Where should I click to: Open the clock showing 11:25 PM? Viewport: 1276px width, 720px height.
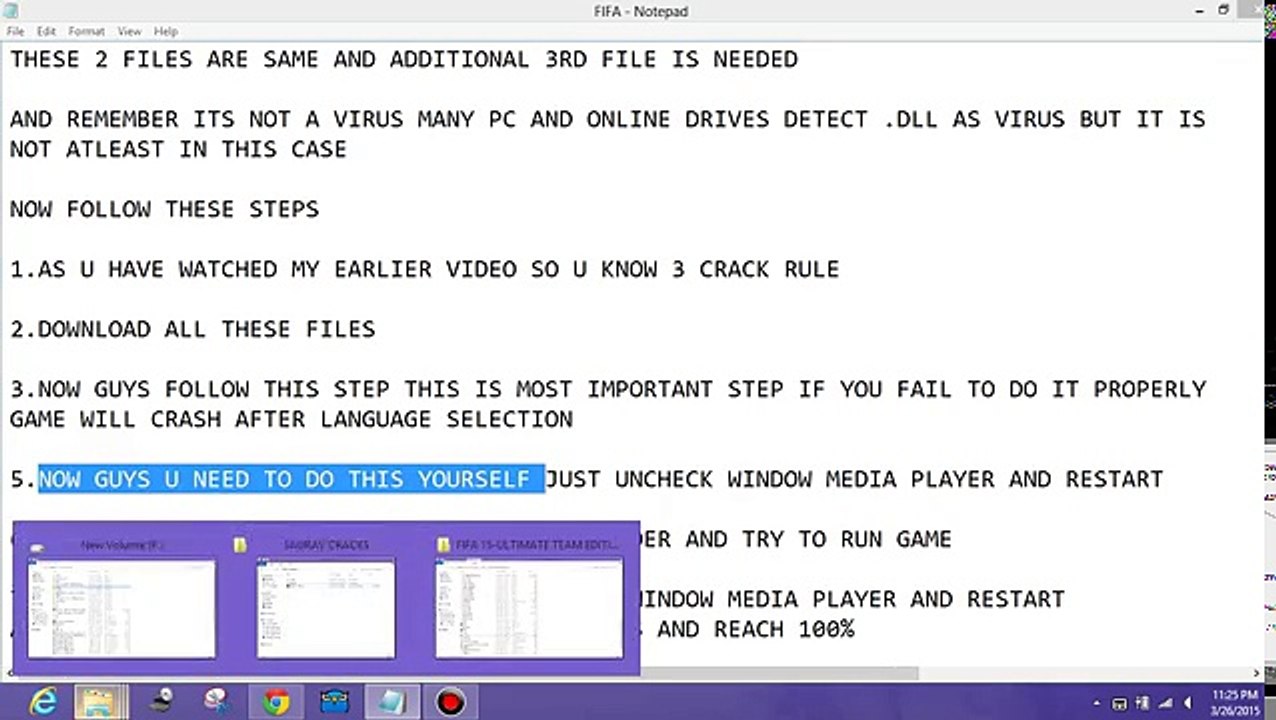[x=1233, y=702]
